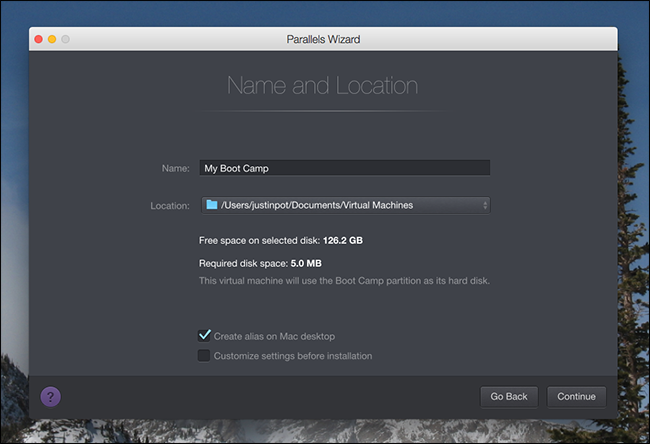Click the Customize settings before installation label
This screenshot has width=650, height=444.
293,356
